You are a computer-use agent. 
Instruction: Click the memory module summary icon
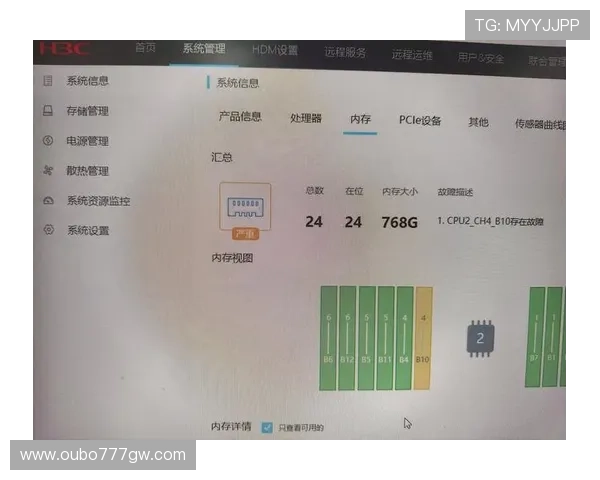pos(245,206)
